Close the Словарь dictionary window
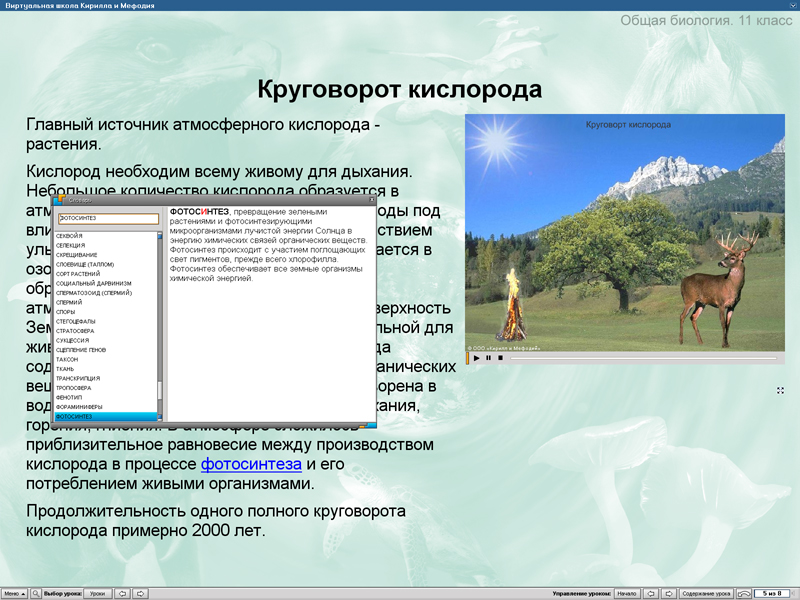The width and height of the screenshot is (800, 600). point(370,202)
